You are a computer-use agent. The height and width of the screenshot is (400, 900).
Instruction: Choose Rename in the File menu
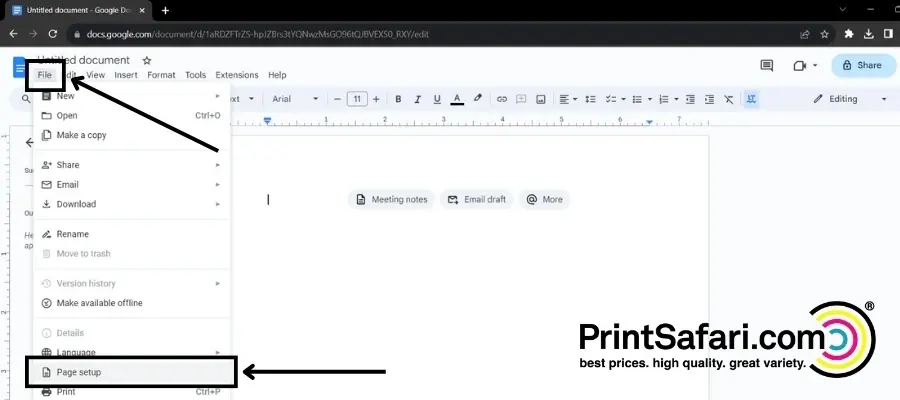pos(132,234)
